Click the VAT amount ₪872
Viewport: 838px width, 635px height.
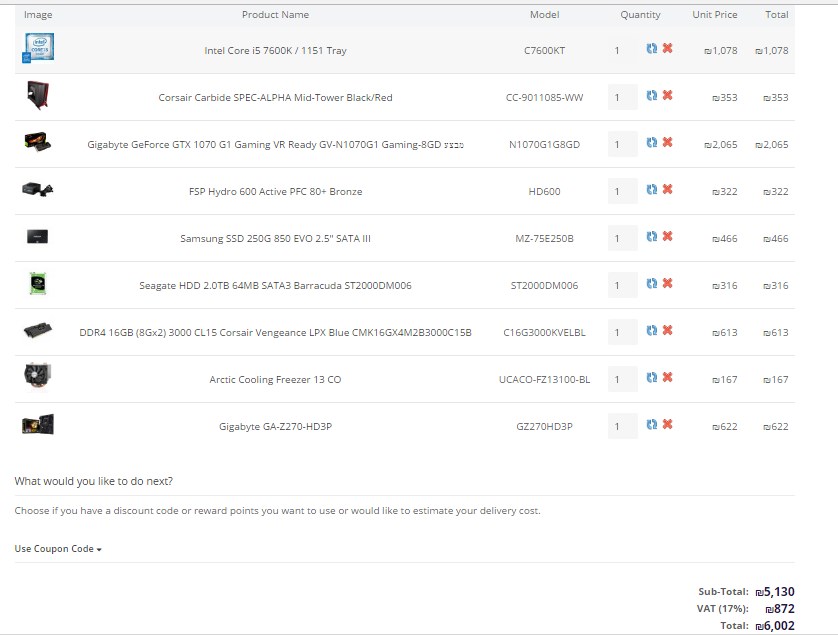coord(780,609)
